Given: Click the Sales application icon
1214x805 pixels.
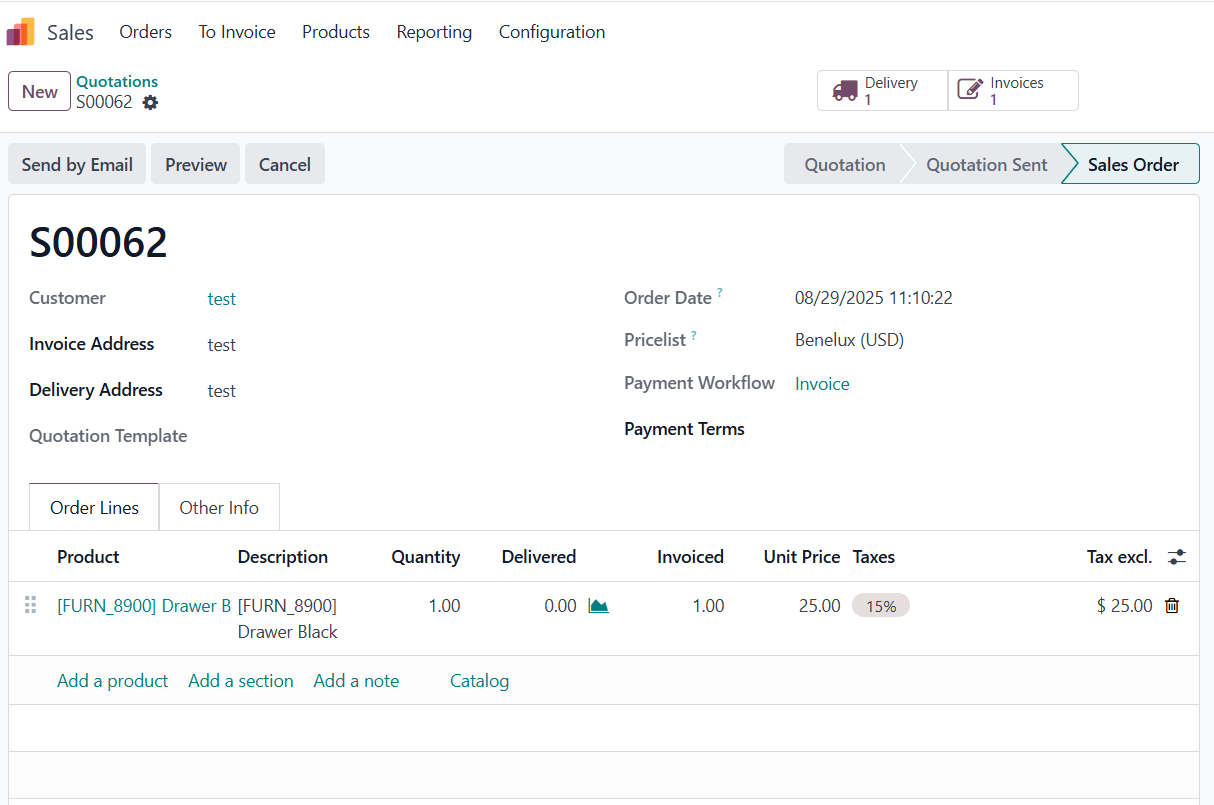Looking at the screenshot, I should [x=20, y=31].
